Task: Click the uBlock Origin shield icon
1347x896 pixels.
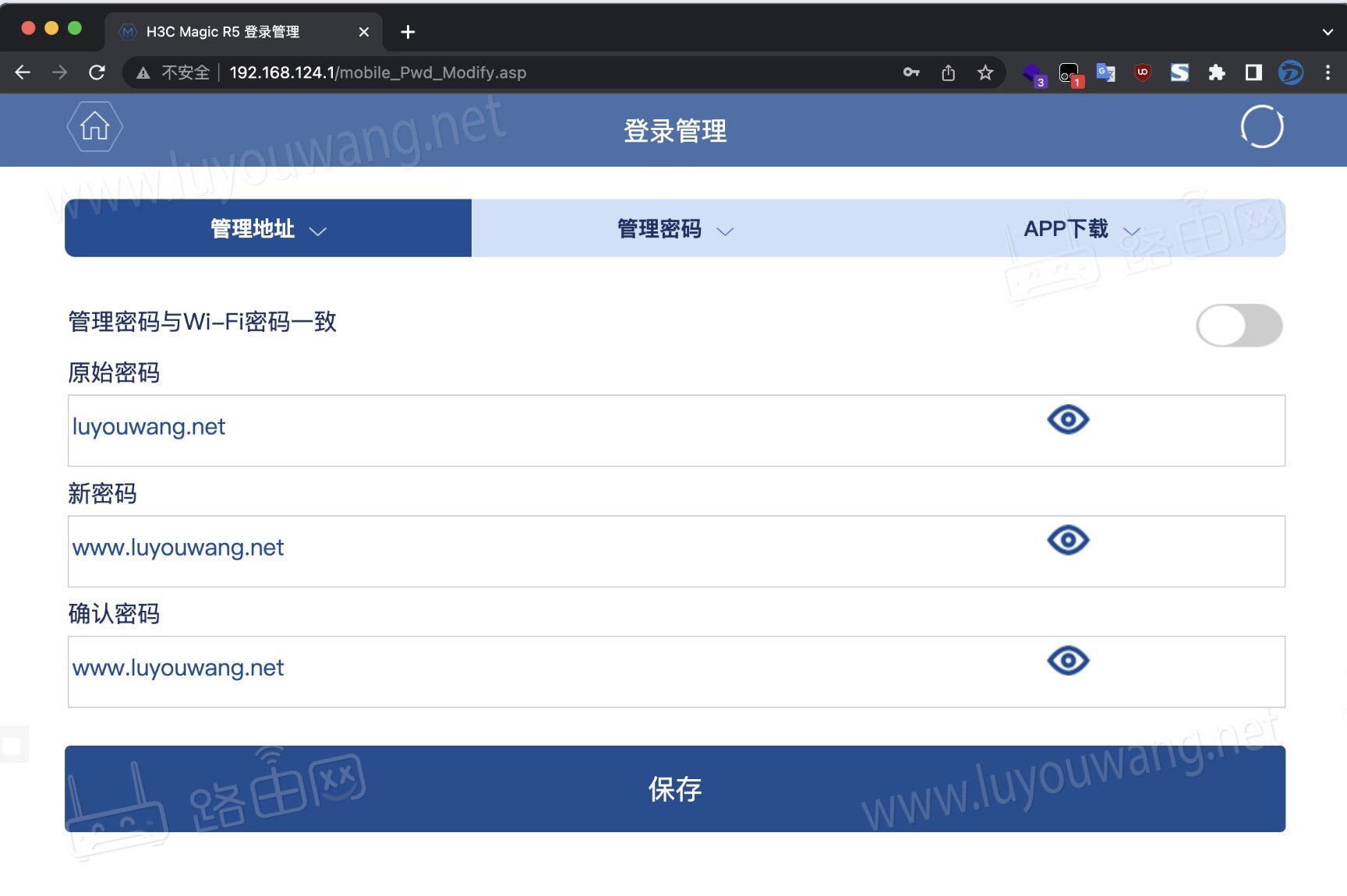Action: 1142,72
